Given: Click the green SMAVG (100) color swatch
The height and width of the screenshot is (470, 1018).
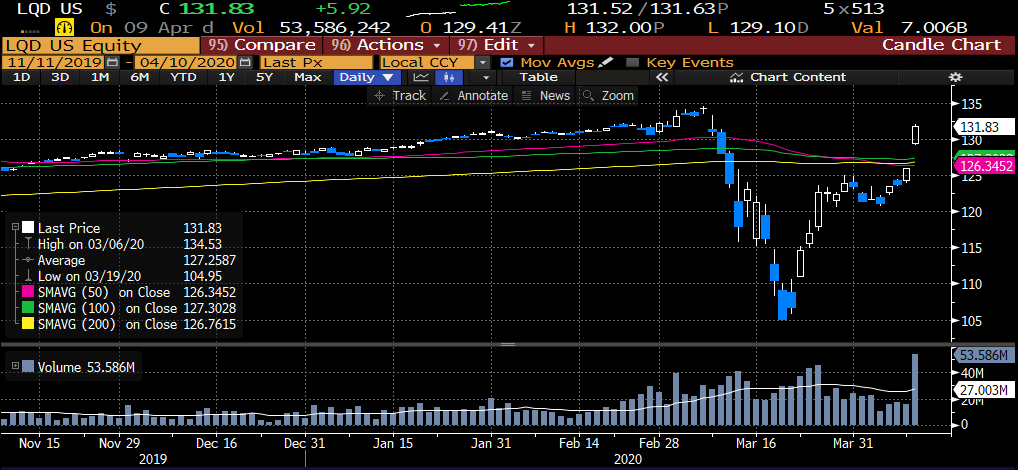Looking at the screenshot, I should point(28,308).
